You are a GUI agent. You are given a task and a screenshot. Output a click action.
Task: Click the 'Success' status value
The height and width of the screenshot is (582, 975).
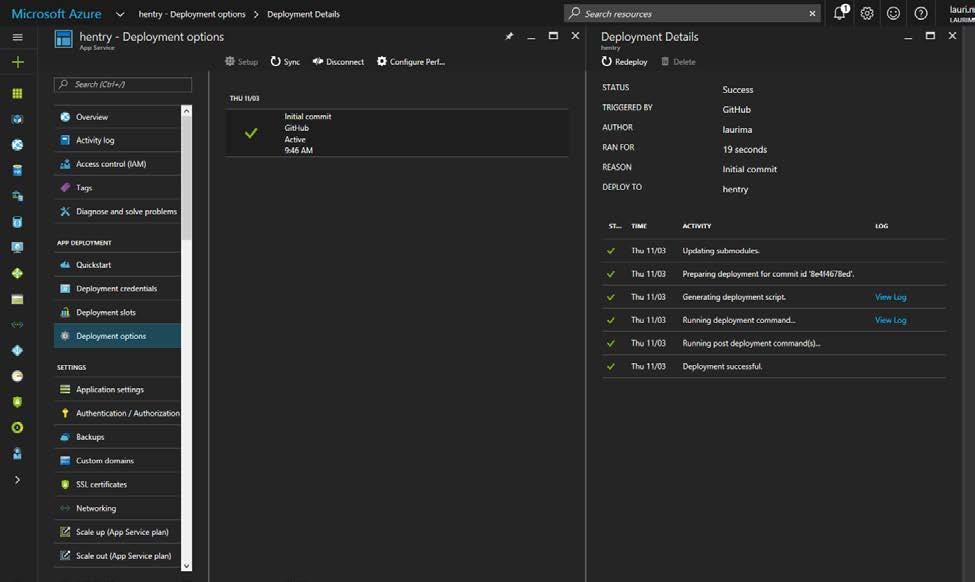pos(737,90)
